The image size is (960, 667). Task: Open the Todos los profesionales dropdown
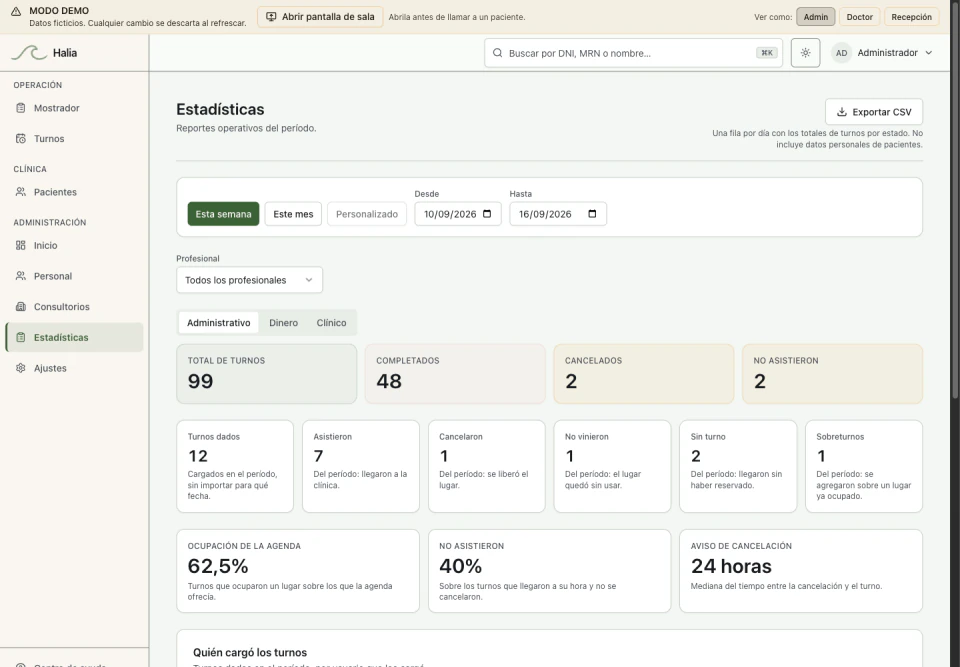click(x=249, y=280)
